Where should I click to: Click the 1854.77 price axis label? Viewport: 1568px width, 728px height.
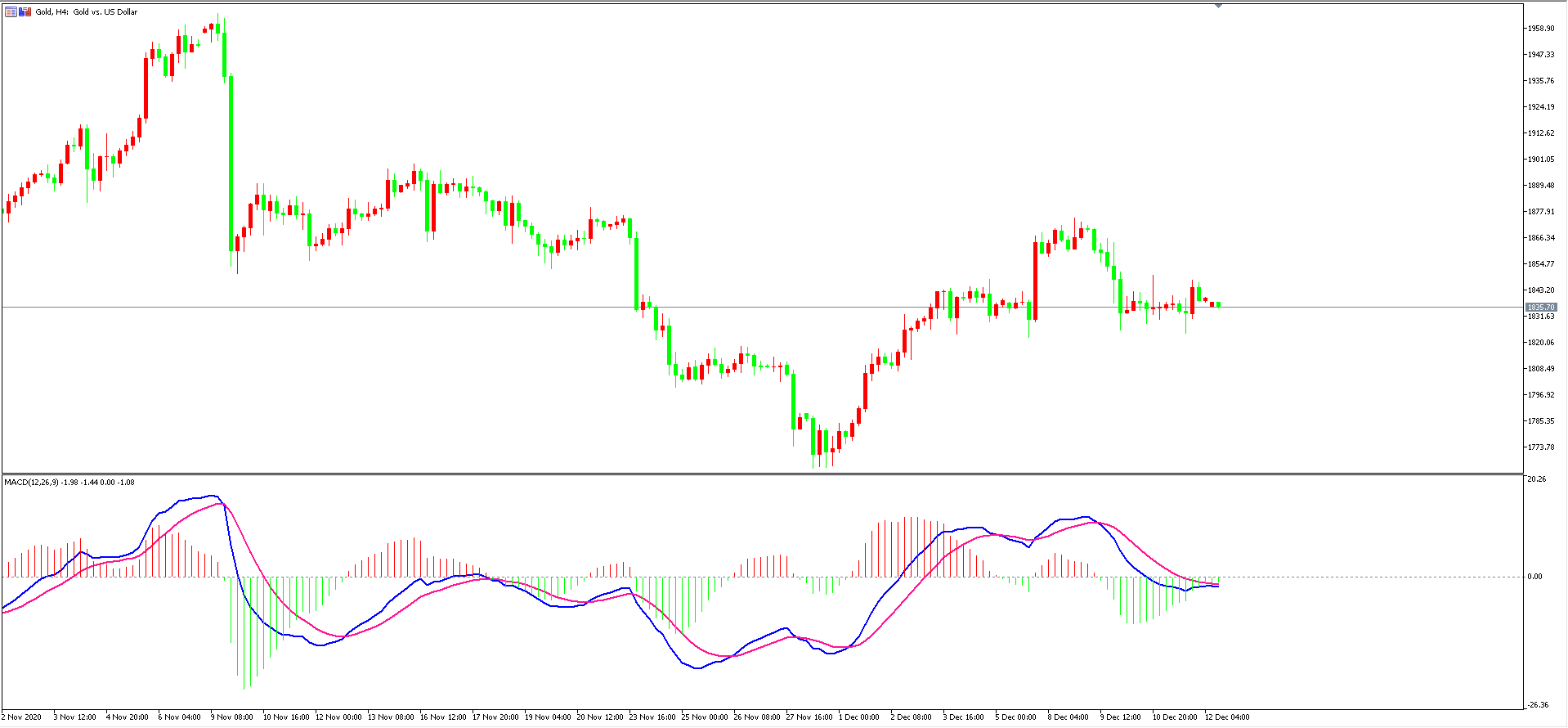tap(1541, 264)
